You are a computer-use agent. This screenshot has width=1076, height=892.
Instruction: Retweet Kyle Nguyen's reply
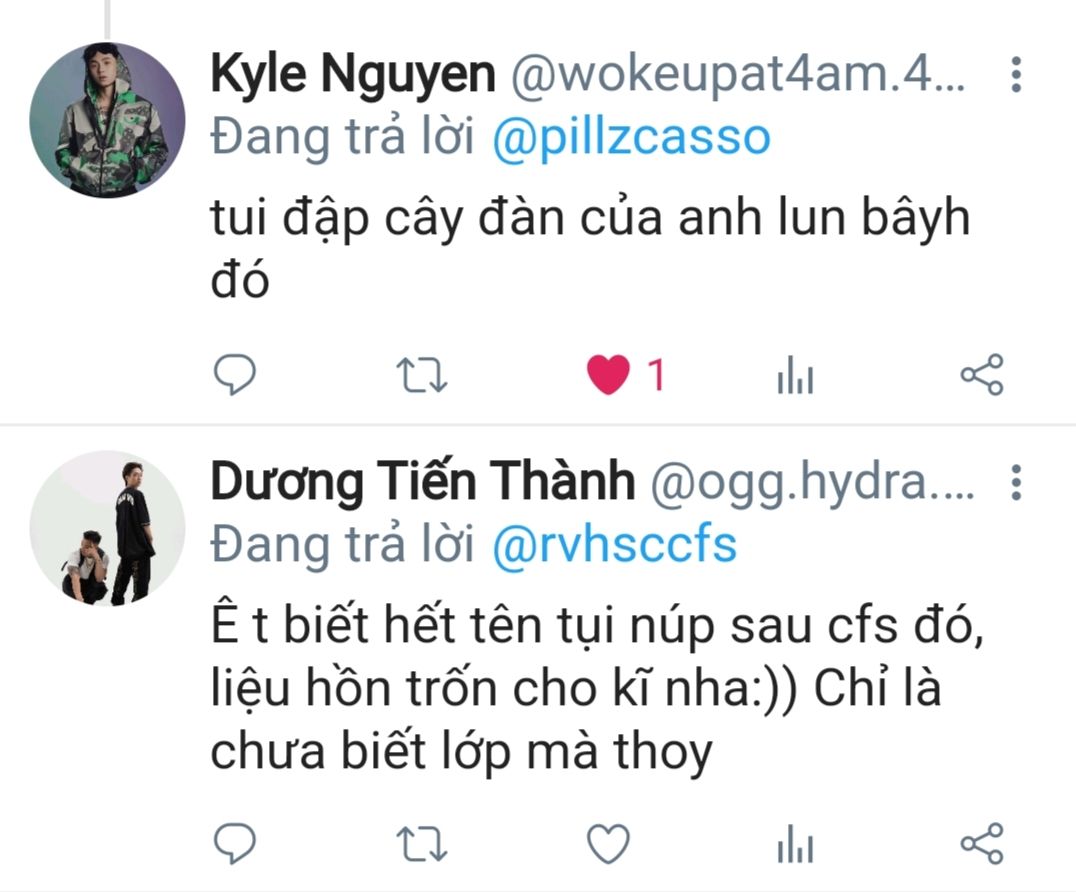[422, 375]
